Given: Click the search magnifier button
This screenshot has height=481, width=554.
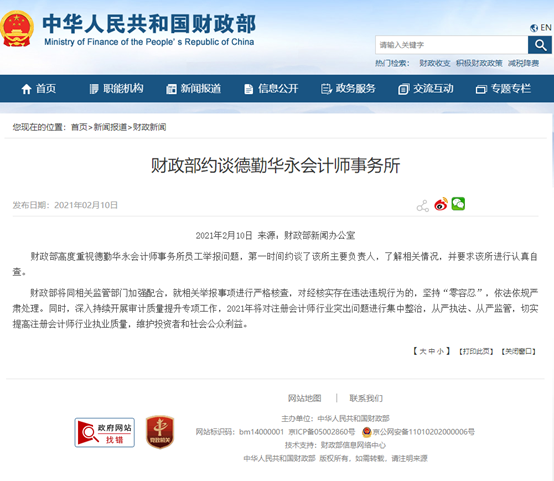Looking at the screenshot, I should tap(540, 45).
